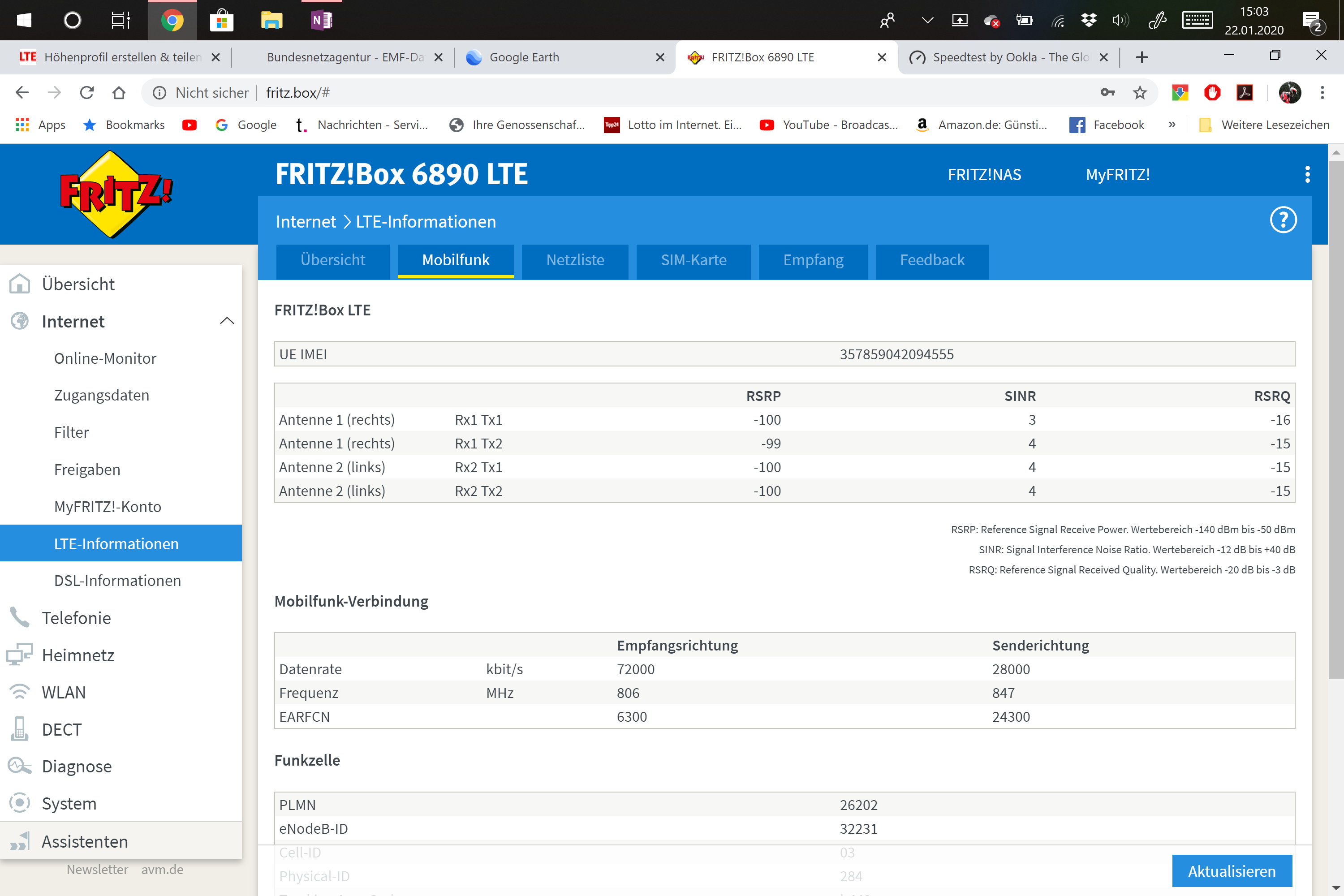Open Zugangsdaten in sidebar

[x=102, y=396]
